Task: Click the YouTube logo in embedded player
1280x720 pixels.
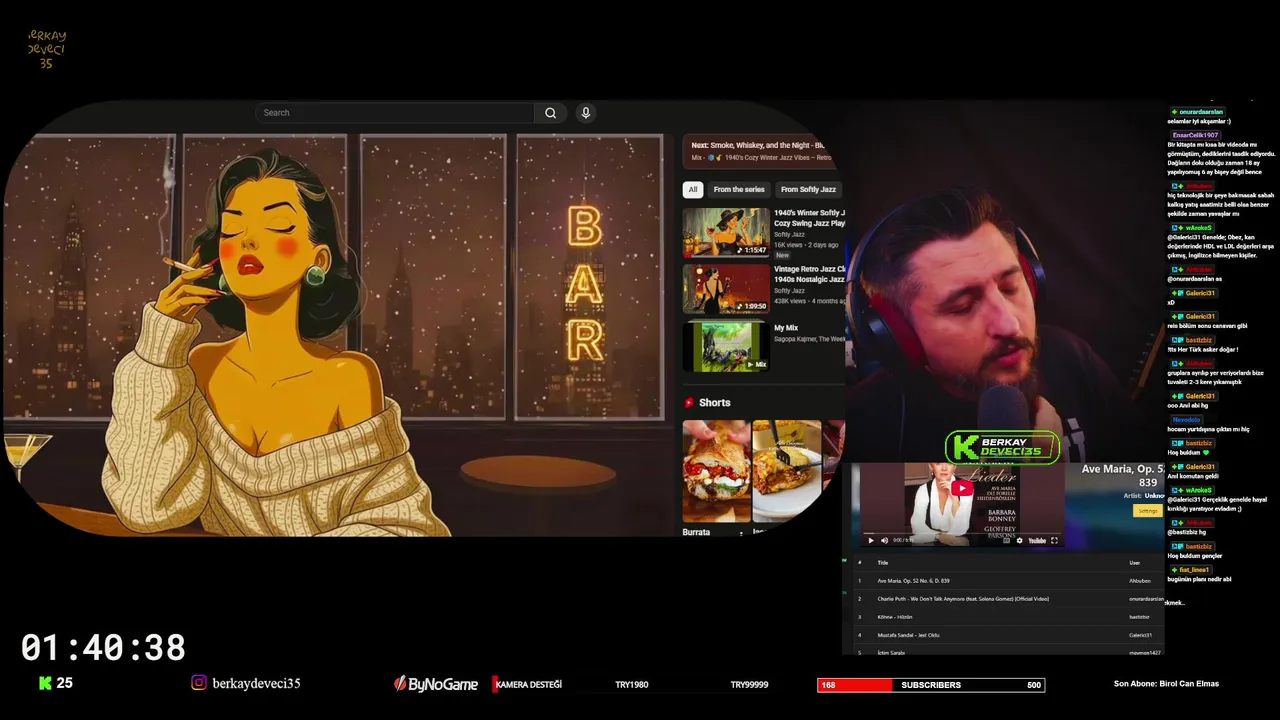Action: pos(1037,540)
